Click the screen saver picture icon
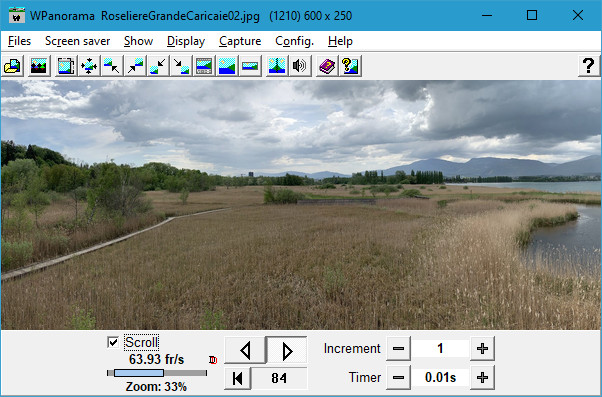 [x=39, y=66]
